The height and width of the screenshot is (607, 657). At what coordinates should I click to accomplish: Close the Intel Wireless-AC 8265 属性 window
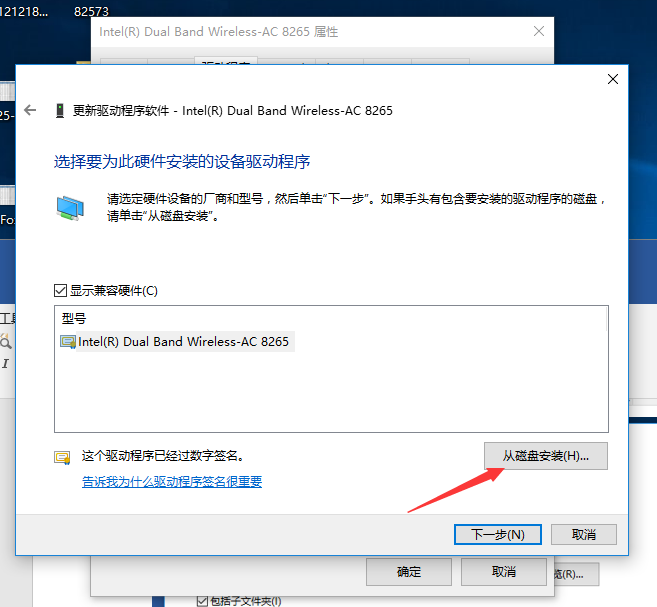[539, 31]
